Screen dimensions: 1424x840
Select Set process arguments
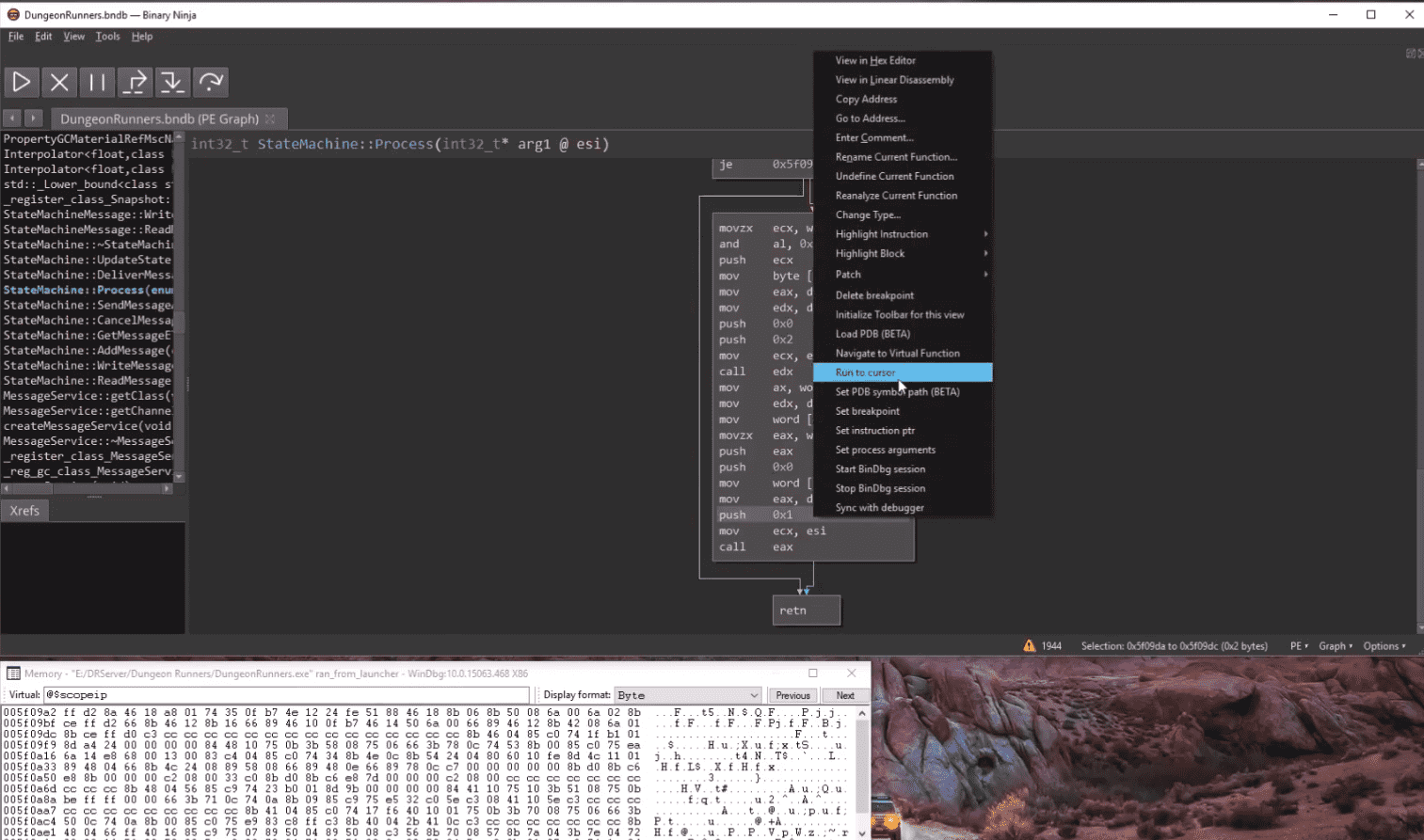coord(903,450)
